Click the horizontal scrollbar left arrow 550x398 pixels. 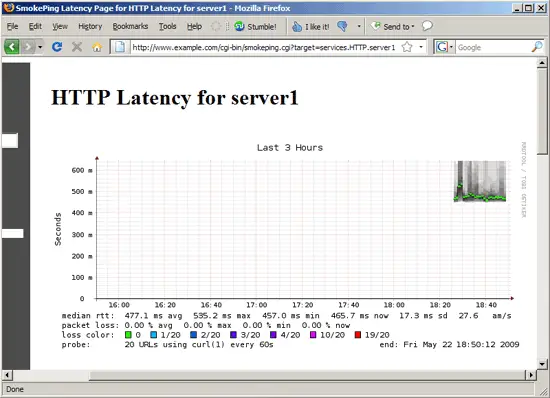(x=7, y=375)
